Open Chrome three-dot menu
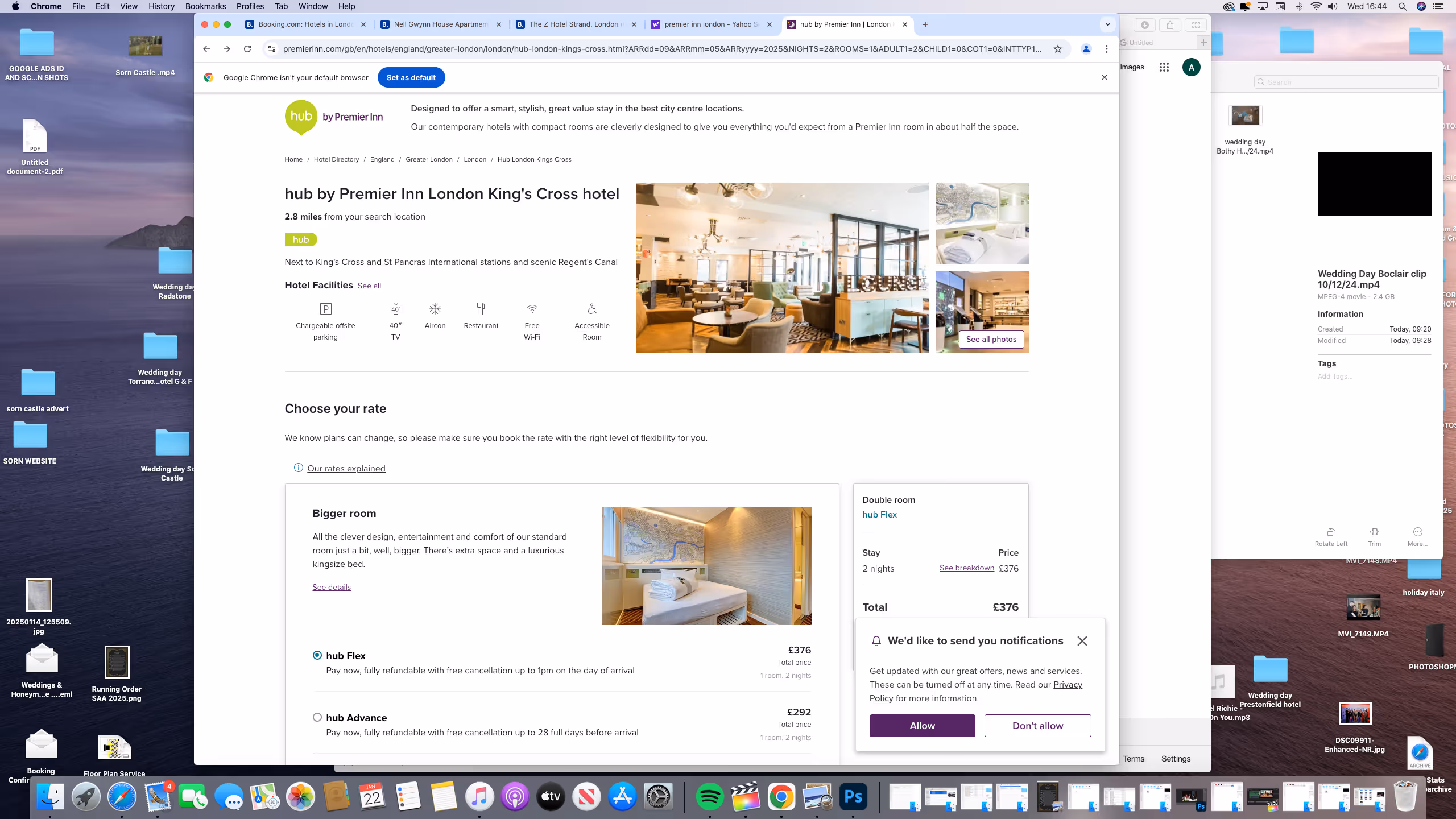This screenshot has width=1456, height=819. 1107,49
